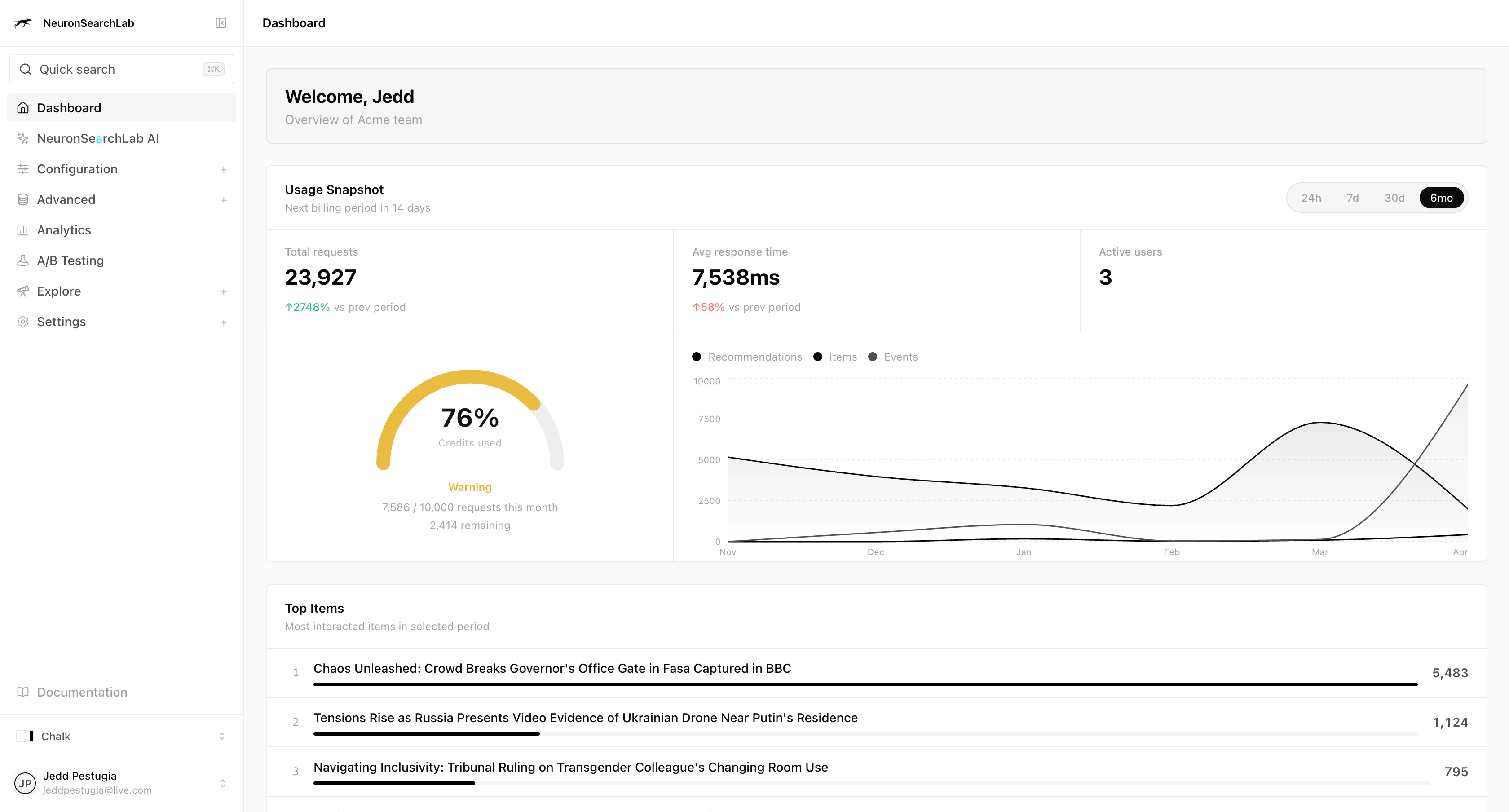Open Analytics via bar chart icon
The image size is (1509, 812).
coord(23,229)
